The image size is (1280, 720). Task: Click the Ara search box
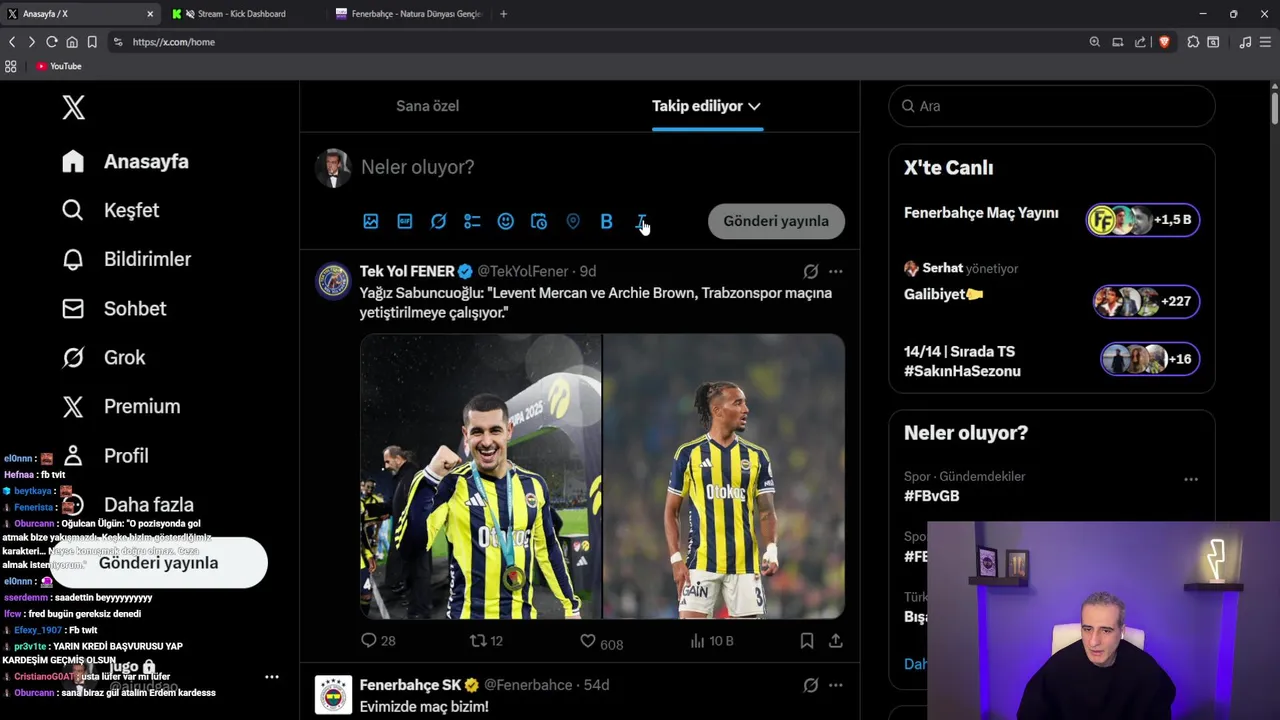coord(1052,106)
